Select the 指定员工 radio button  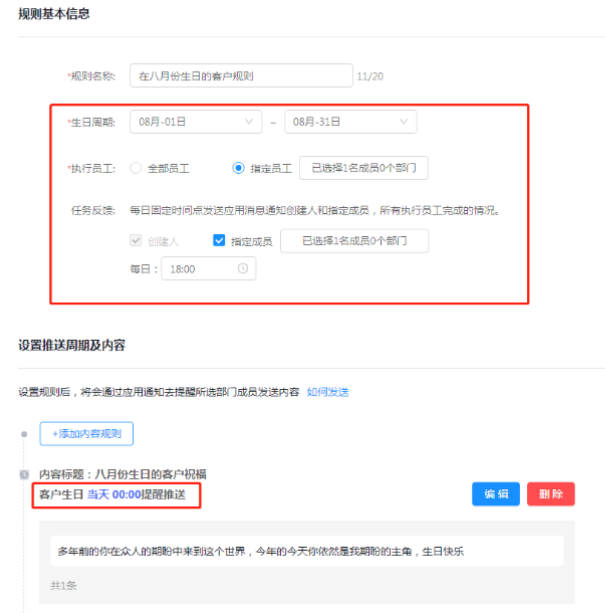tap(238, 168)
